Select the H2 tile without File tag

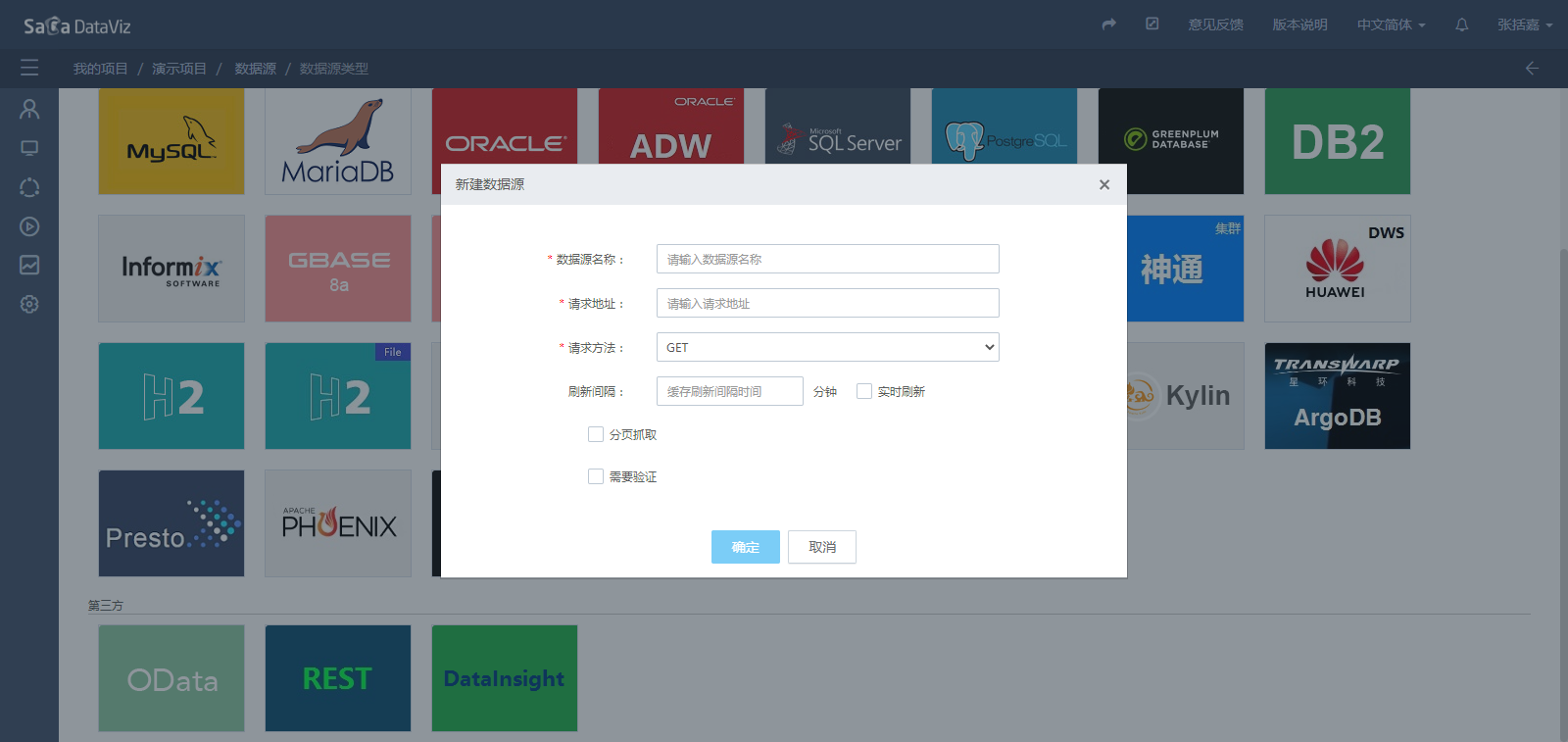click(171, 396)
